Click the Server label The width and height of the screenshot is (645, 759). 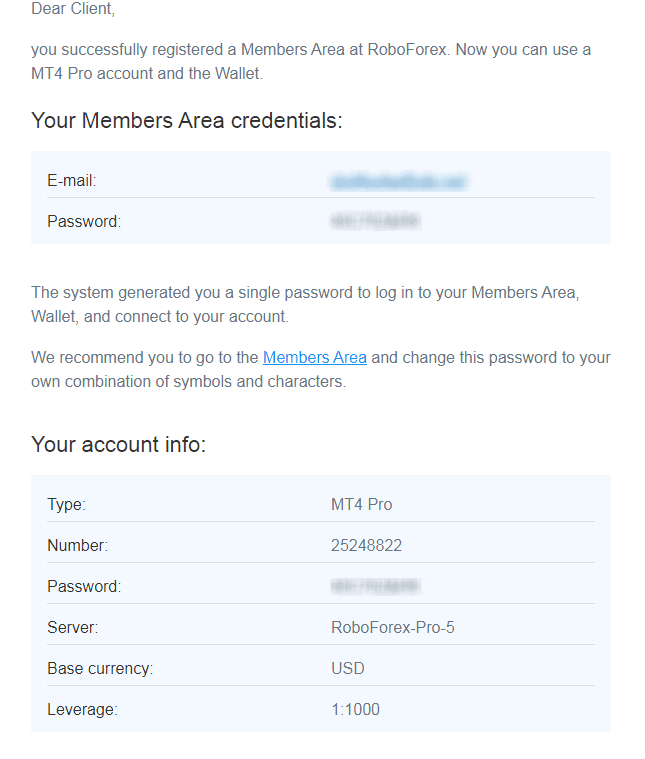click(x=73, y=627)
